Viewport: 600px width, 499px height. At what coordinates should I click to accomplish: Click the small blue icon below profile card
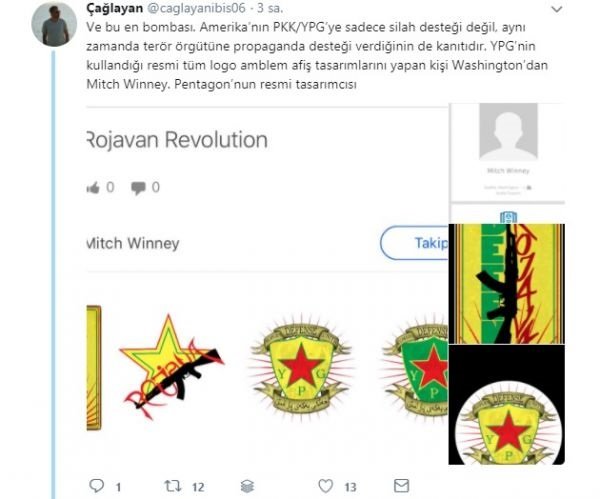(509, 217)
